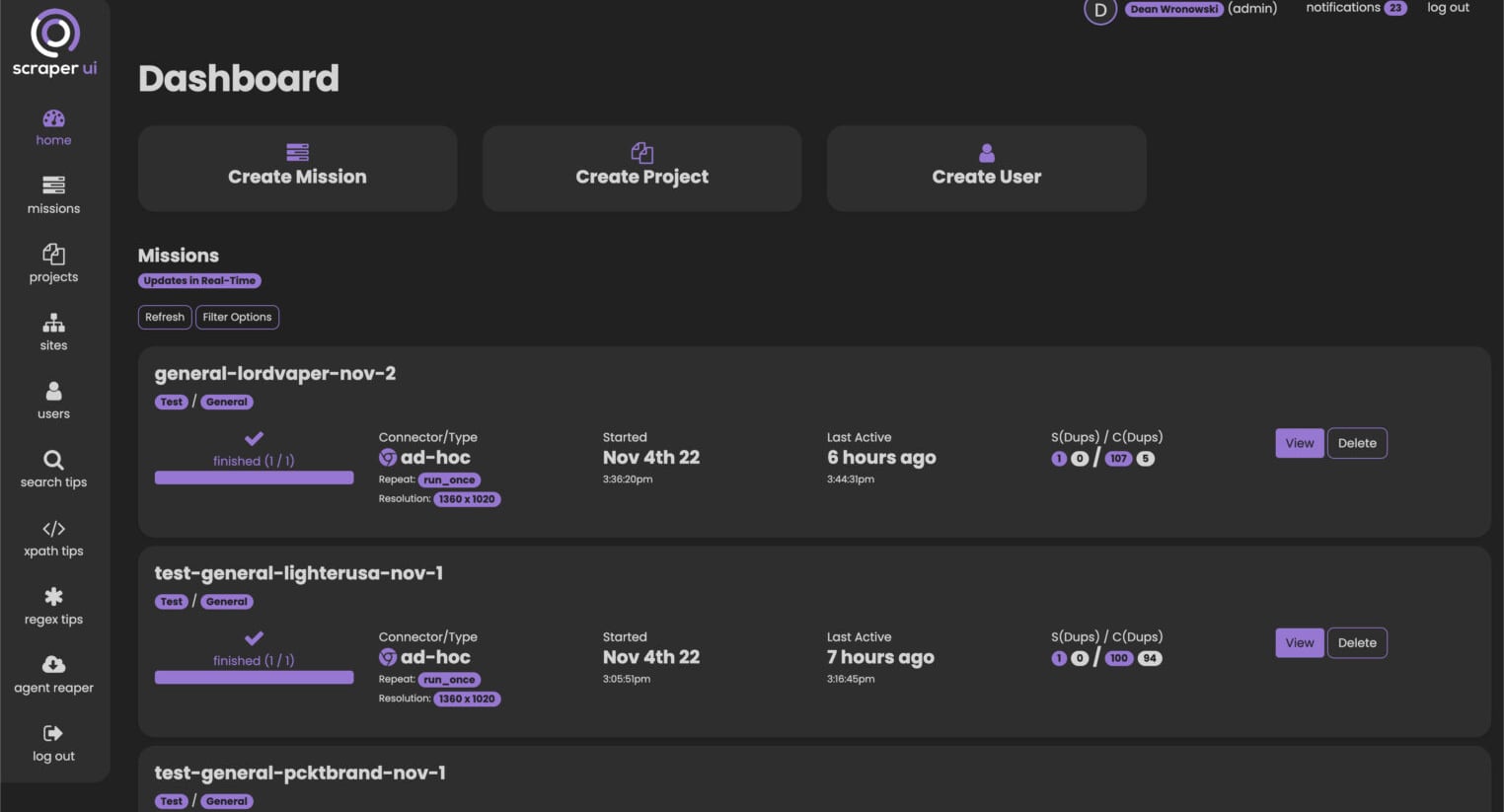Open the users sidebar icon

[53, 392]
